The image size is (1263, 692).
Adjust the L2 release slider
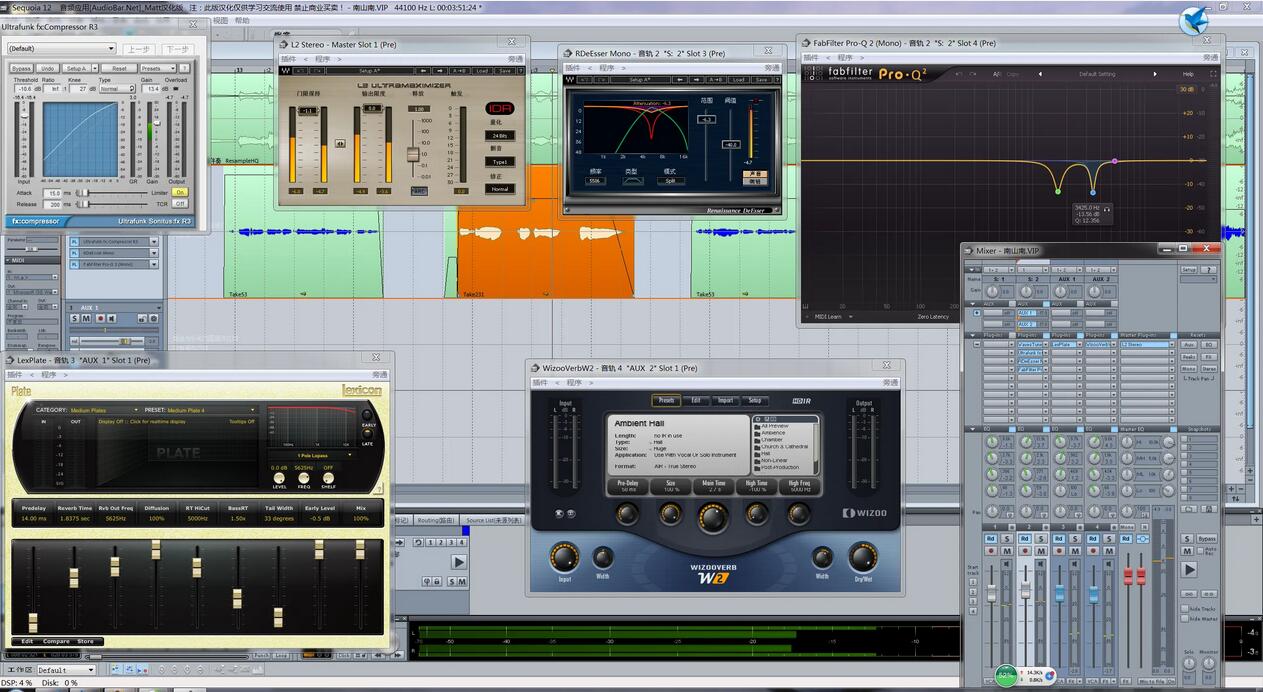(x=412, y=154)
